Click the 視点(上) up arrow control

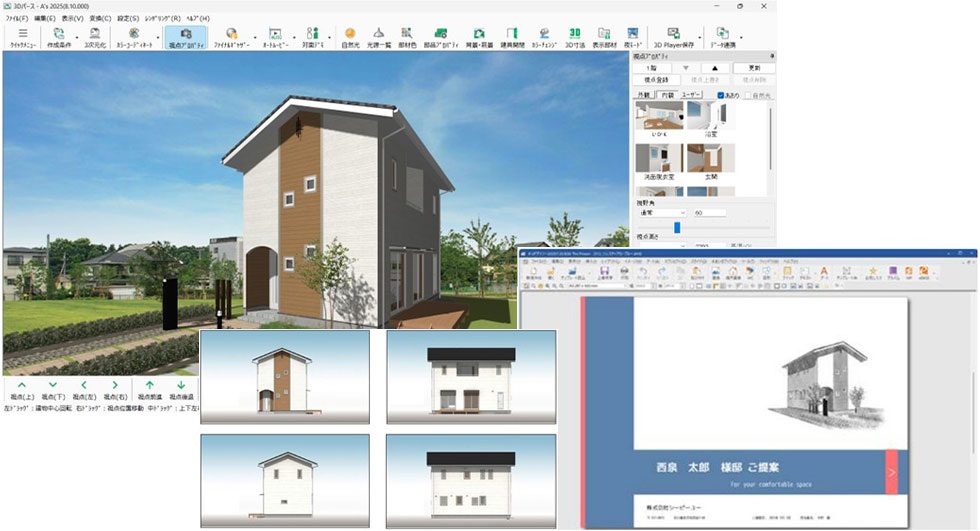pyautogui.click(x=22, y=385)
